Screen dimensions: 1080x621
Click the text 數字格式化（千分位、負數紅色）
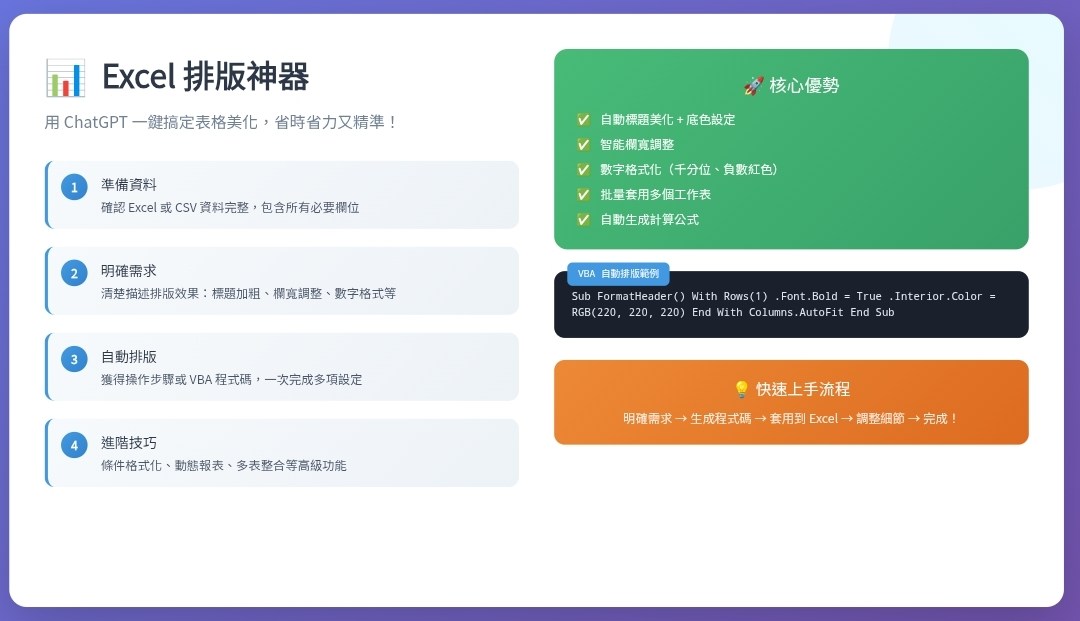click(x=689, y=169)
